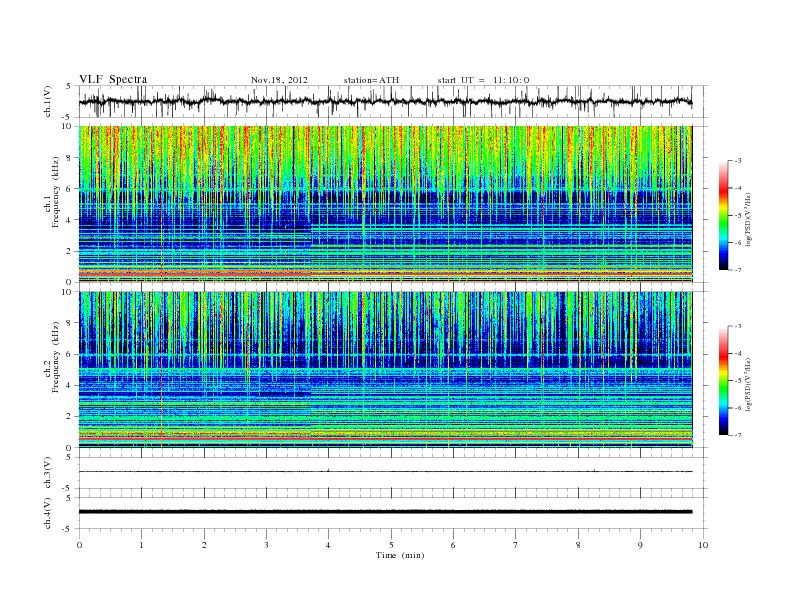The image size is (792, 612).
Task: Click the "-3" tick on ch.1 color bar
Action: tap(737, 161)
